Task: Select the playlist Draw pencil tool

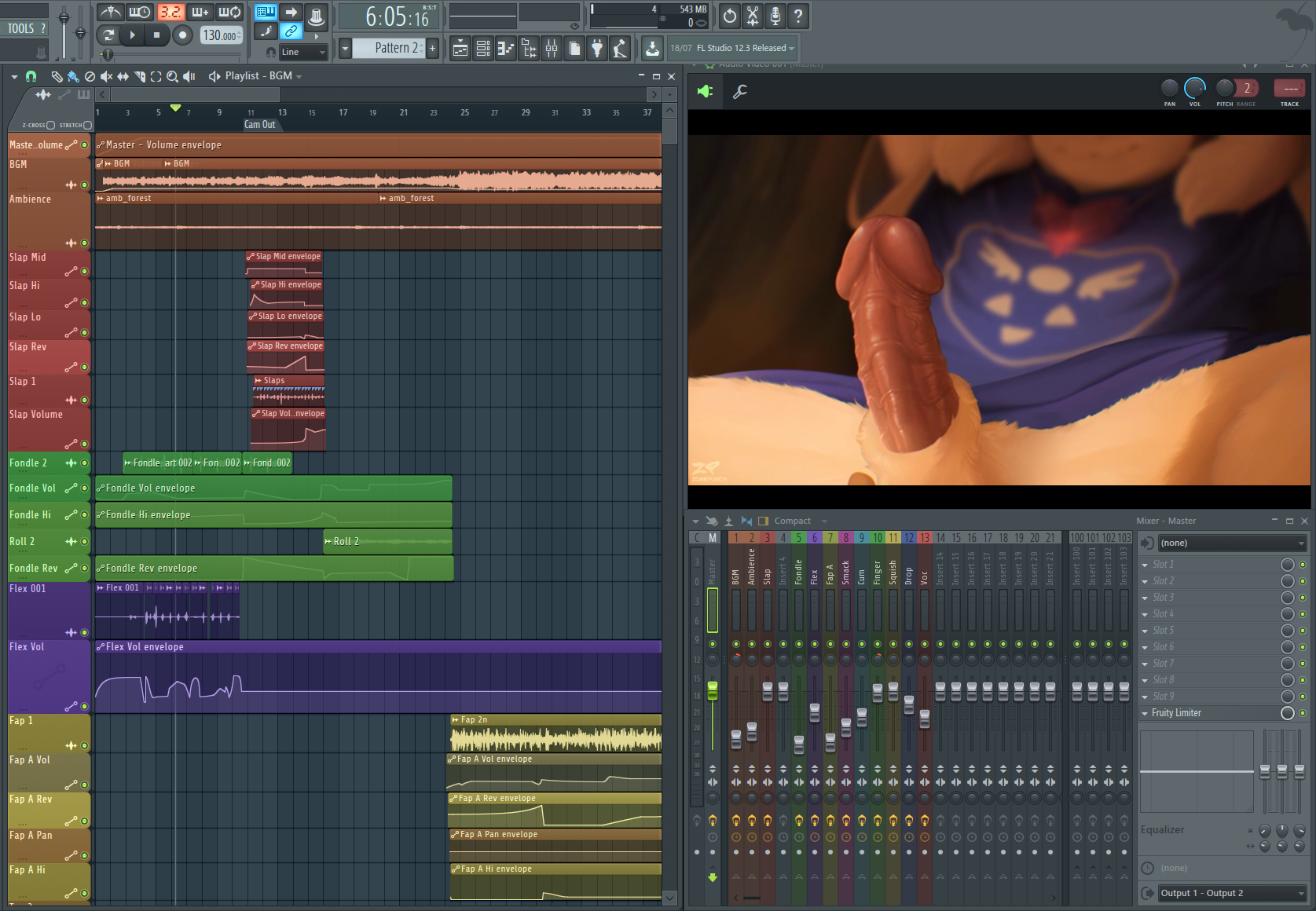Action: click(x=57, y=76)
